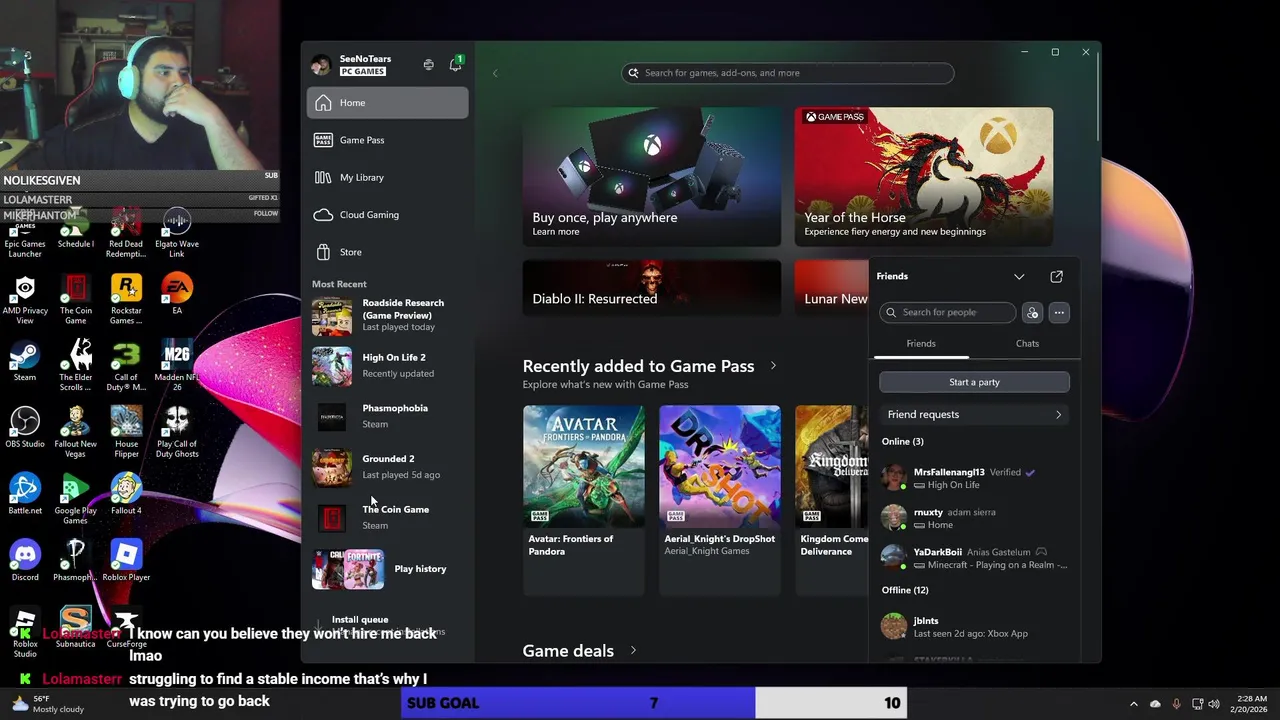This screenshot has width=1280, height=720.
Task: Open AMD Privacy View desktop icon
Action: [25, 299]
